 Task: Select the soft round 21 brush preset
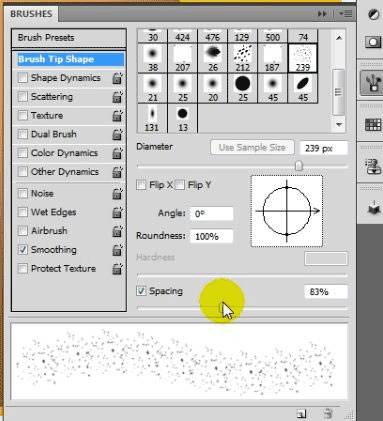coord(152,88)
